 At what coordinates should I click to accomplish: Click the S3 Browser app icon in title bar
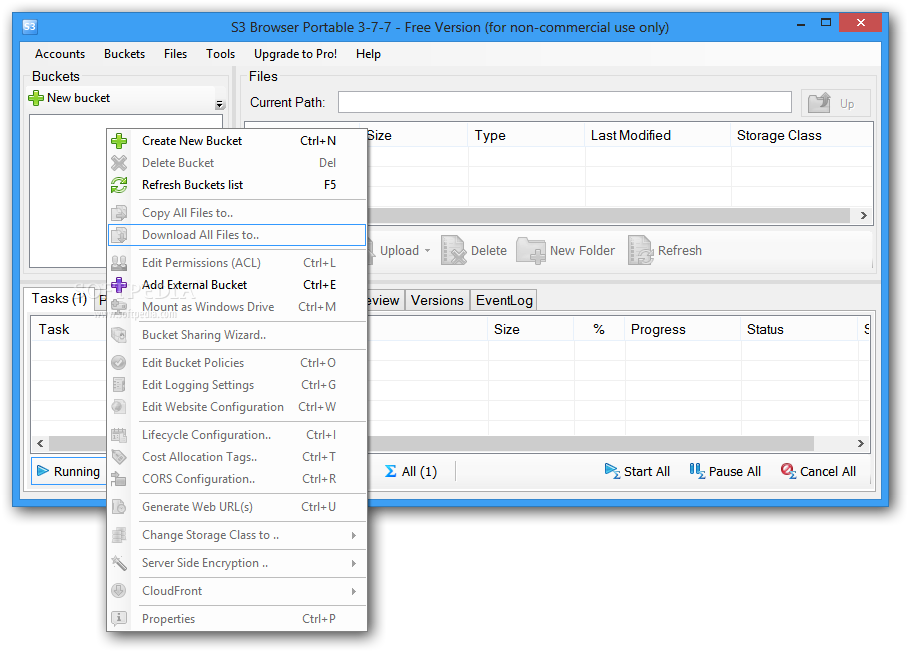click(30, 26)
